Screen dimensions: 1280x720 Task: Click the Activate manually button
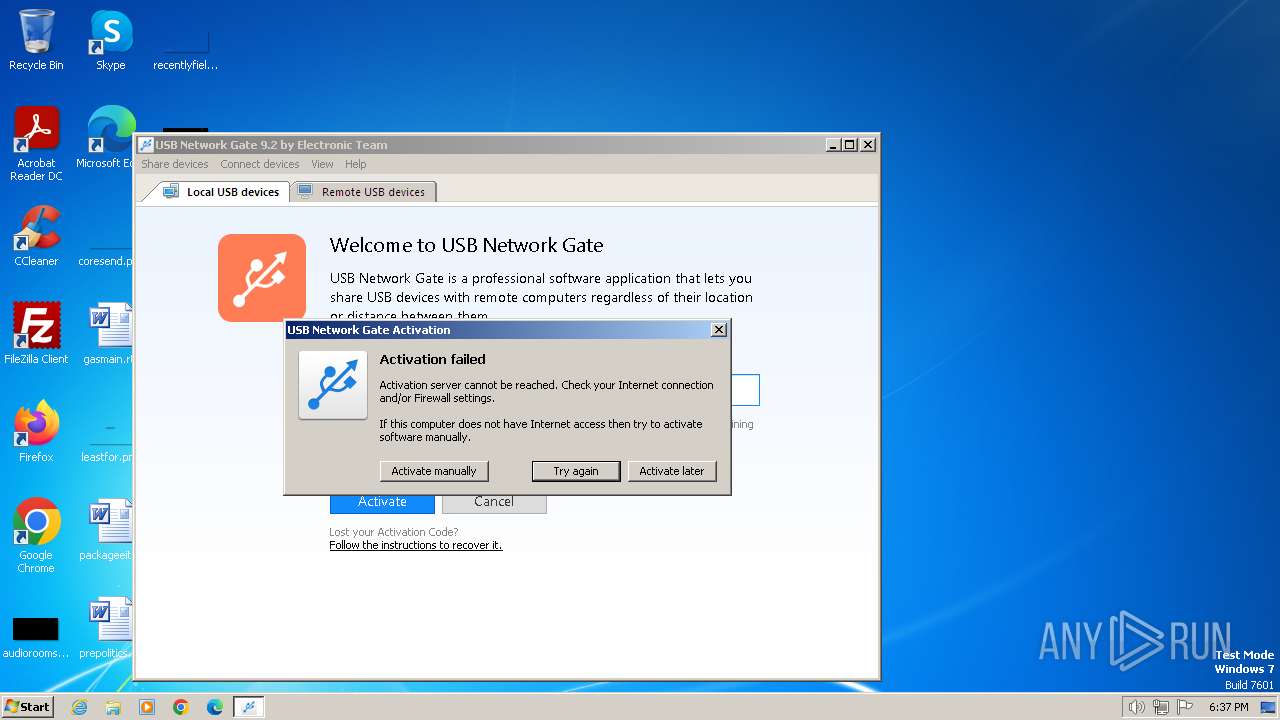coord(434,471)
